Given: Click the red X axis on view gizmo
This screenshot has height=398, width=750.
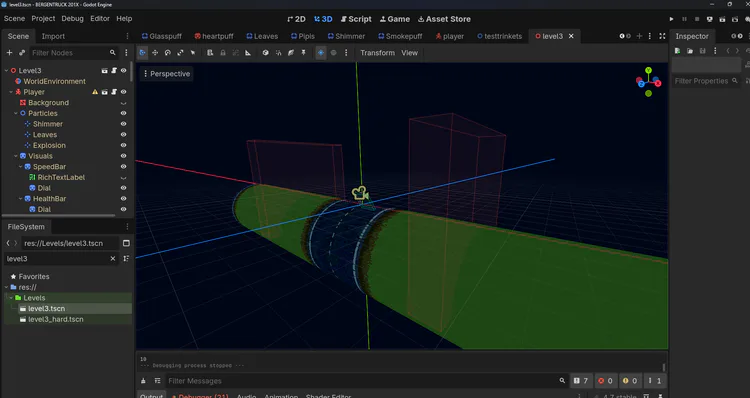Looking at the screenshot, I should click(658, 83).
